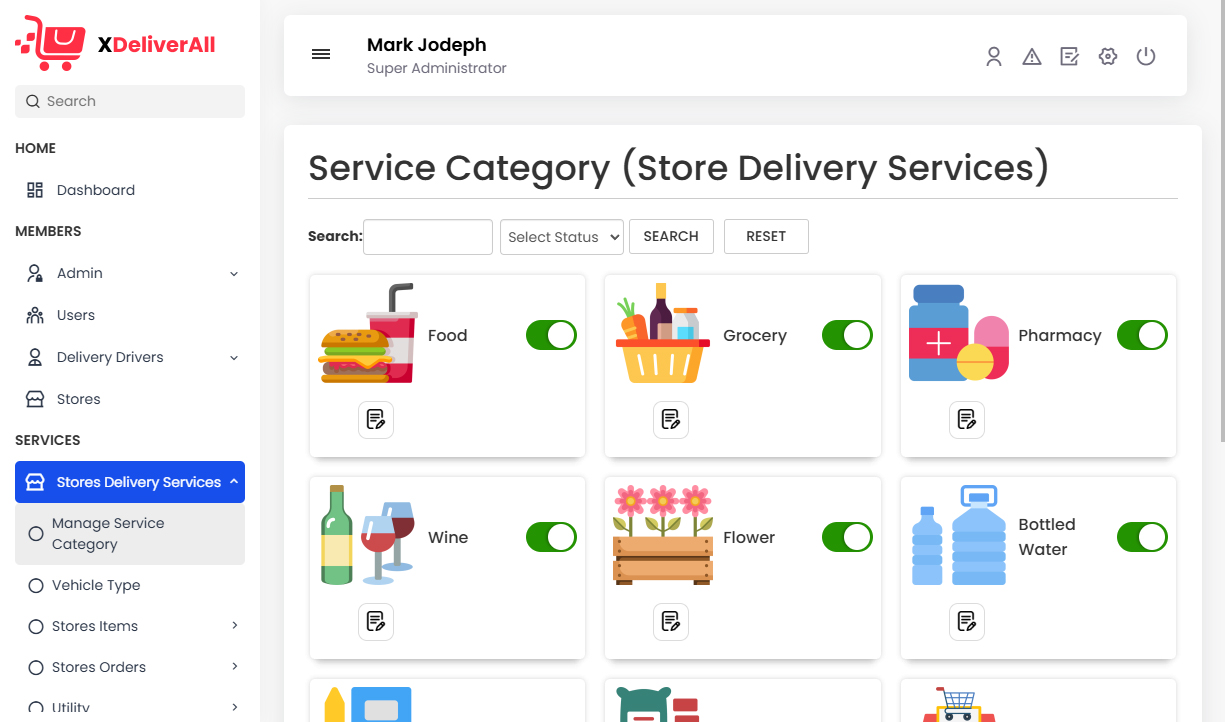Click the XDeliverAll brand name
The image size is (1225, 722).
click(x=157, y=44)
